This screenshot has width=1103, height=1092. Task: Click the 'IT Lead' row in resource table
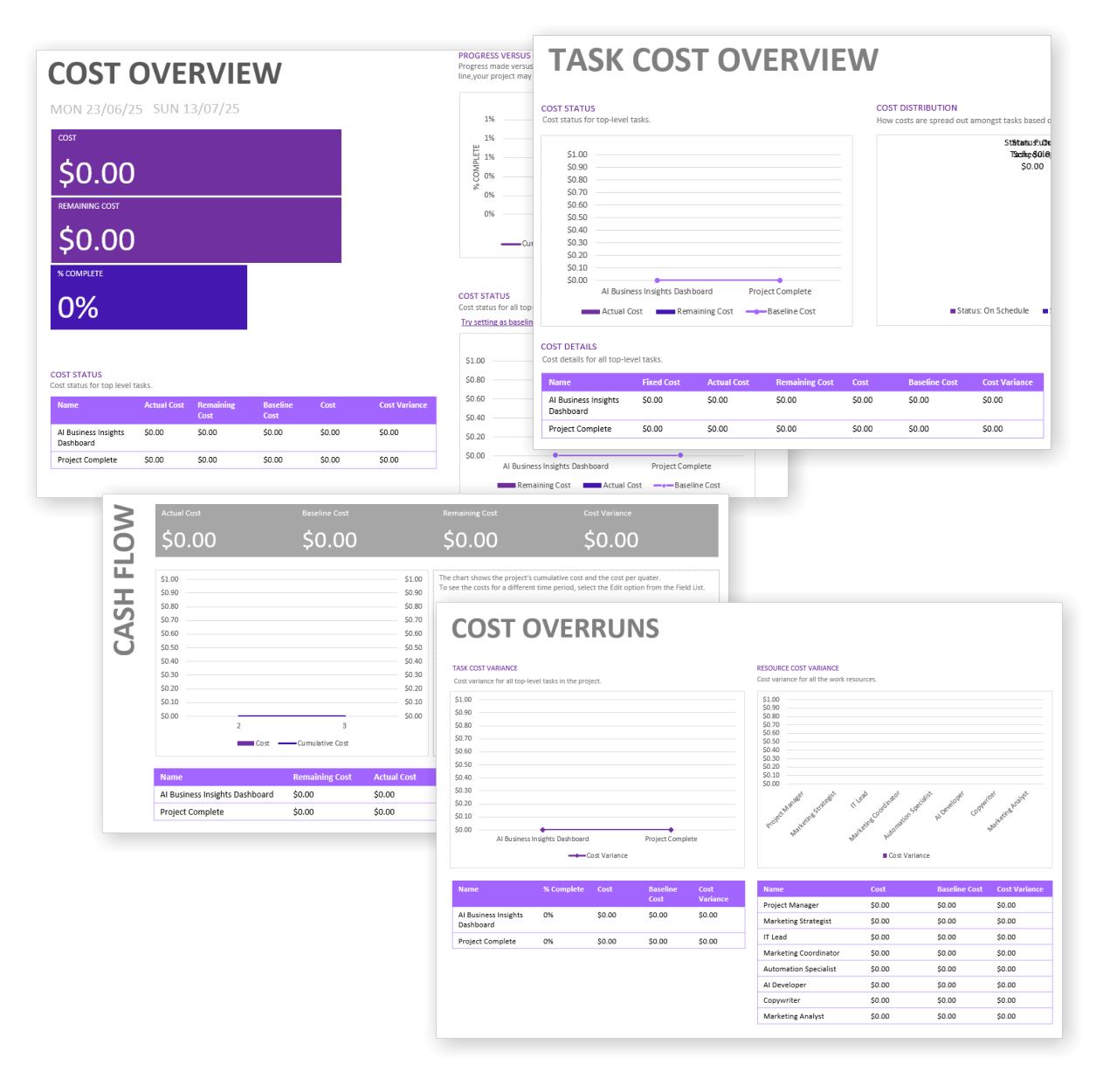tap(905, 937)
